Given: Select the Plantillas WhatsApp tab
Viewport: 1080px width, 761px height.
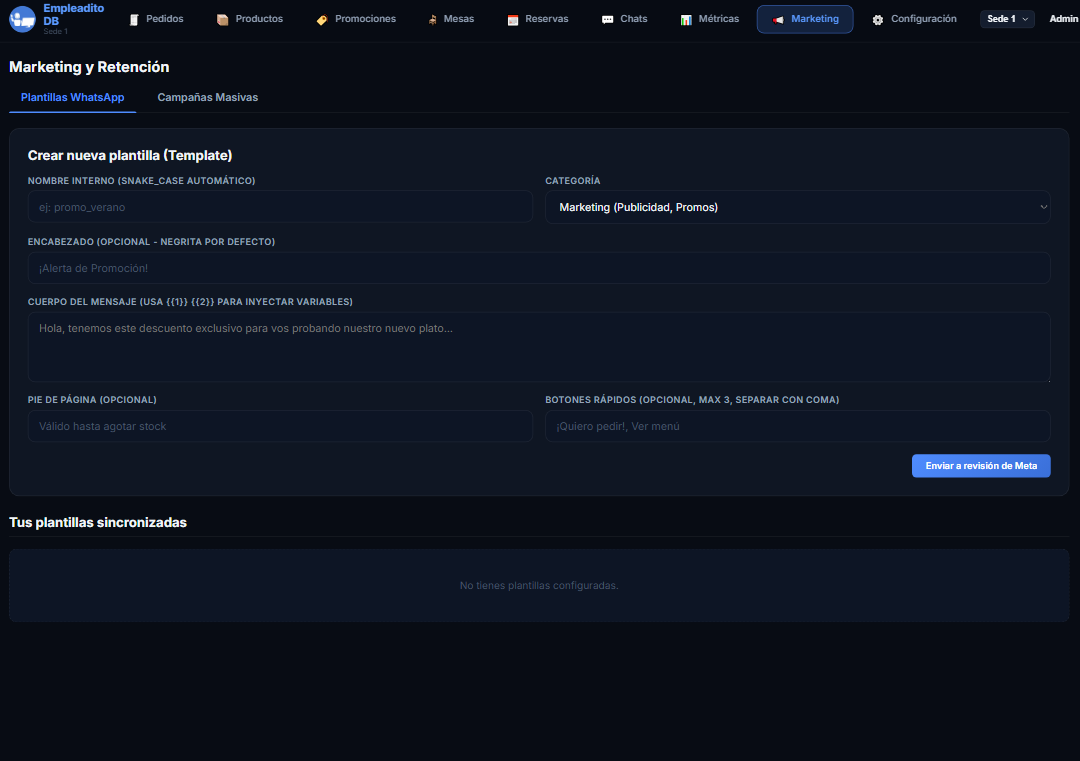Looking at the screenshot, I should click(x=72, y=97).
